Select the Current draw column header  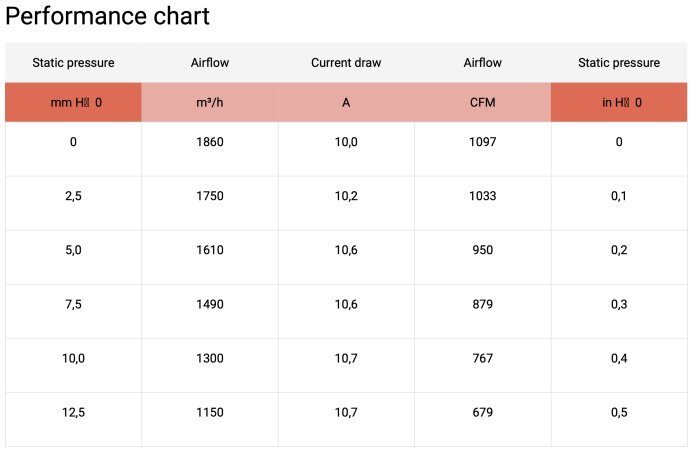click(346, 63)
